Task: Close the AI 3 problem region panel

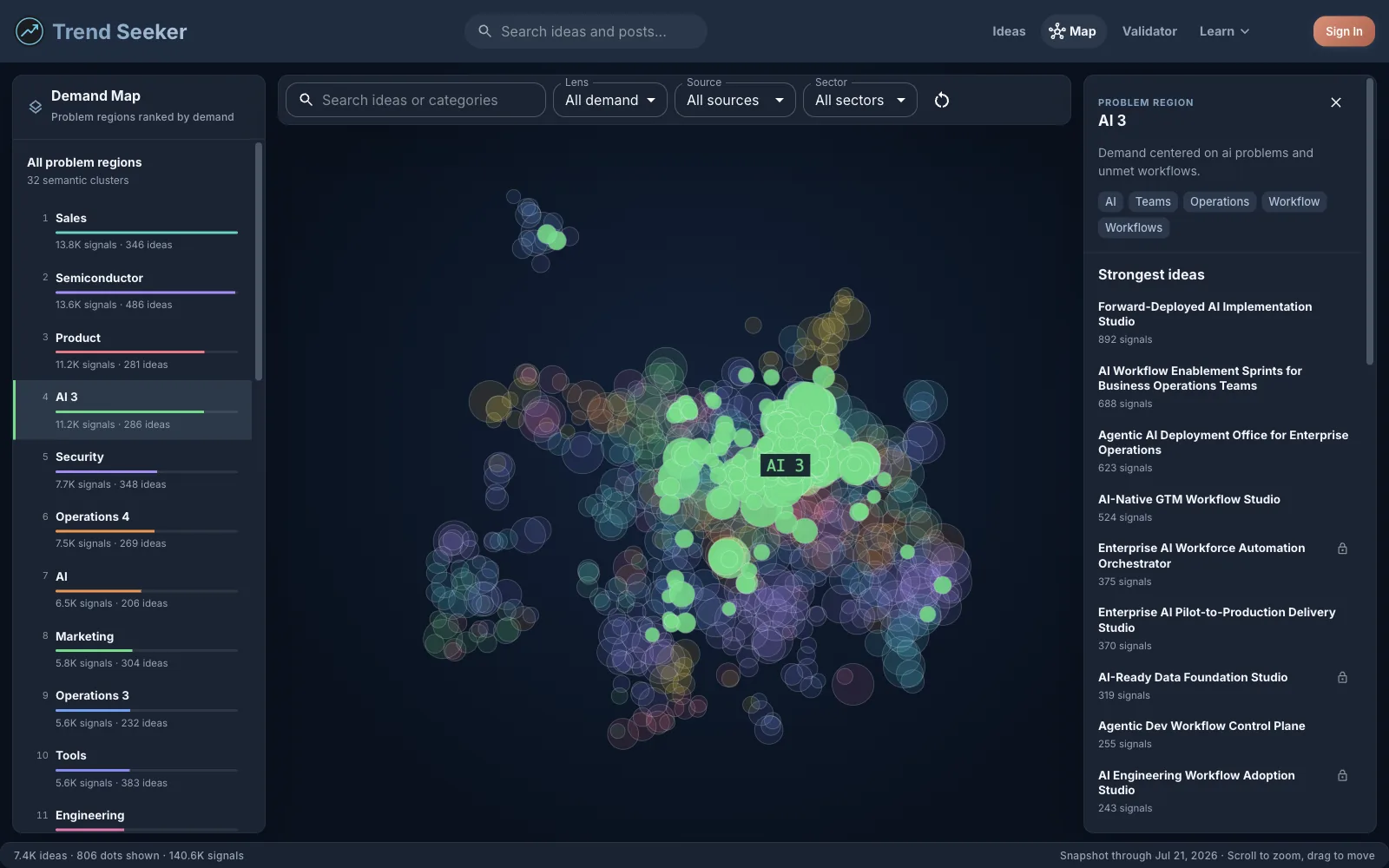Action: [x=1336, y=102]
